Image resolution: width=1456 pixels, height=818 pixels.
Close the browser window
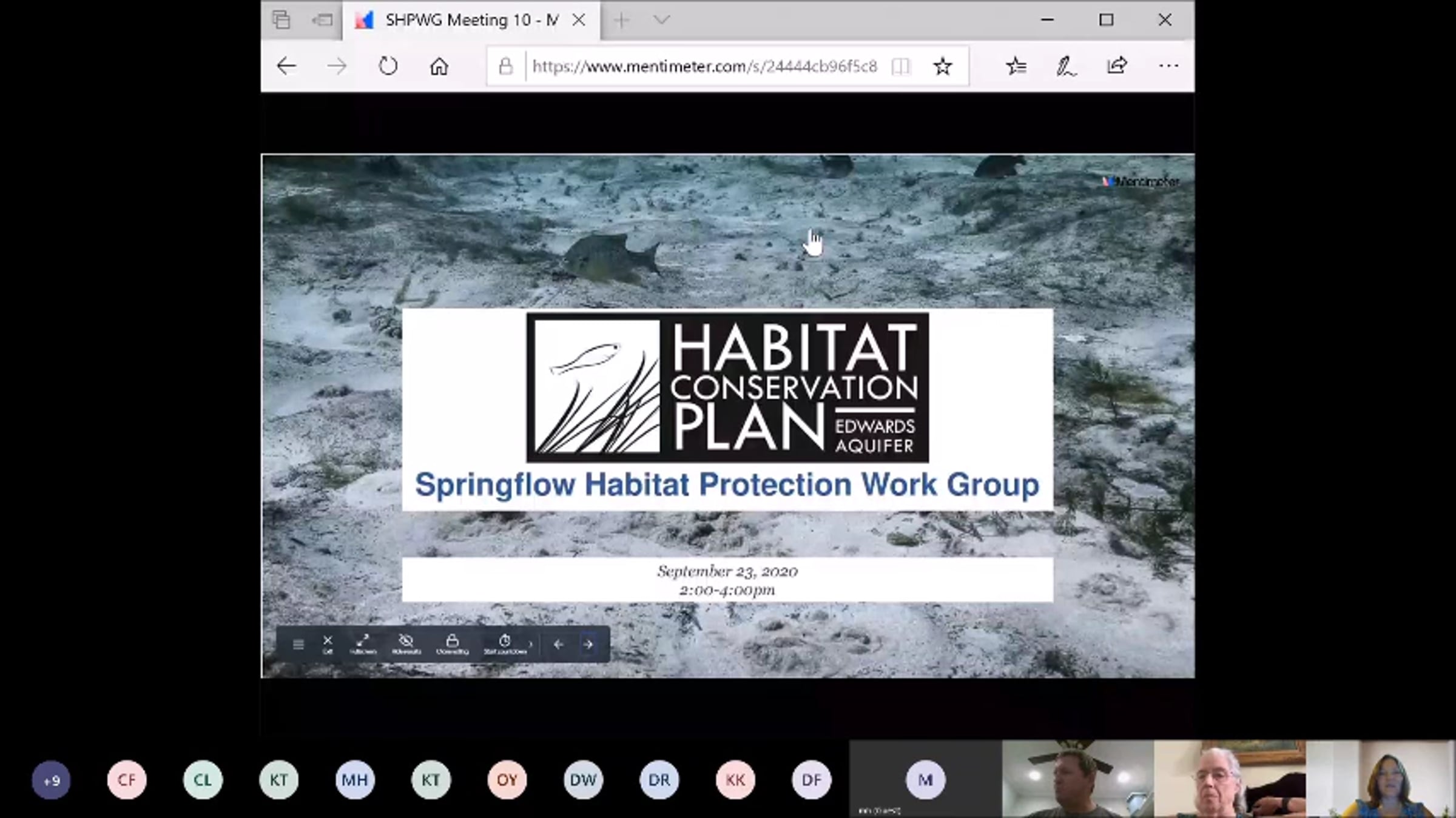(1165, 20)
